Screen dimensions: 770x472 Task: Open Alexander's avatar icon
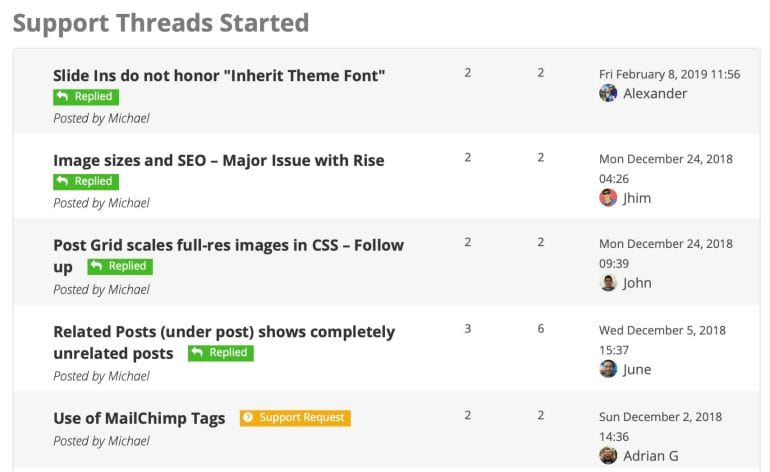608,93
